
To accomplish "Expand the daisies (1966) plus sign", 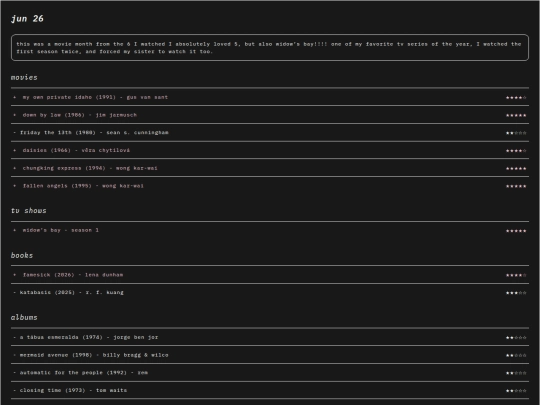I will pyautogui.click(x=14, y=150).
